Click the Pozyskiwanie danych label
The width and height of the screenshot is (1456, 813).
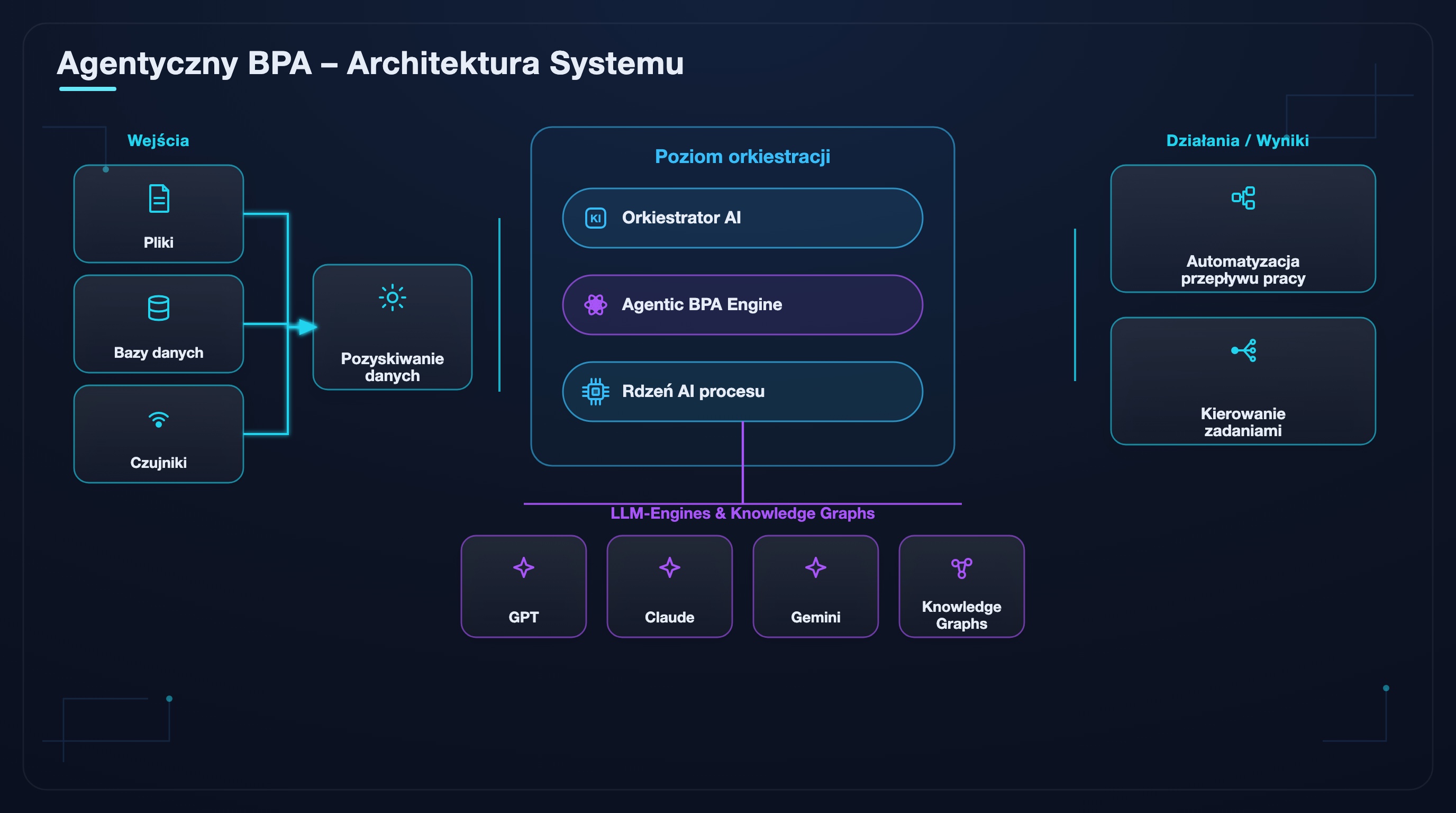[392, 367]
